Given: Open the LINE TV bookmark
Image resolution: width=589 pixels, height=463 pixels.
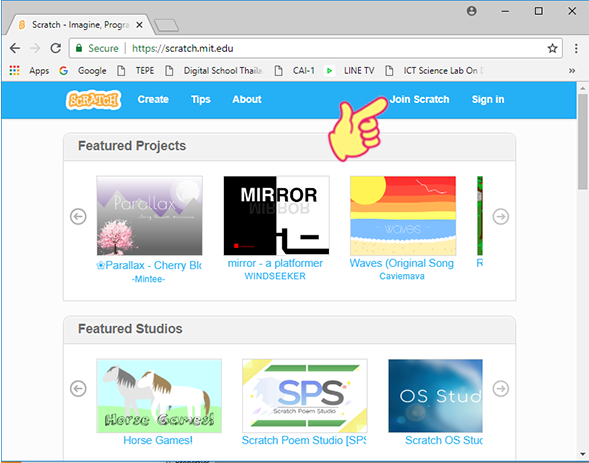Looking at the screenshot, I should tap(350, 71).
